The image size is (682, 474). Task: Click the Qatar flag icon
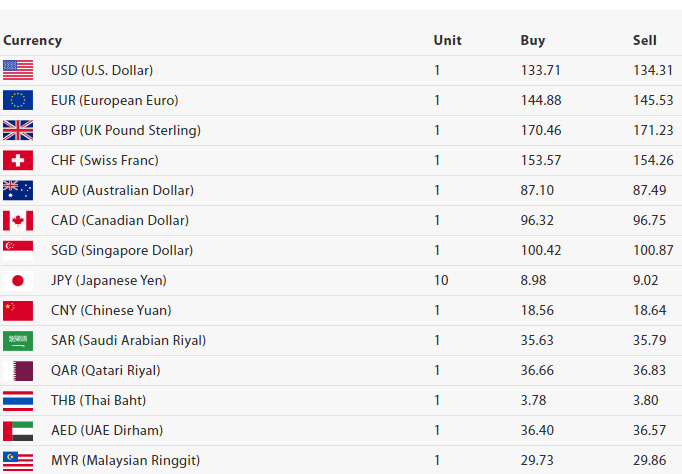coord(18,370)
